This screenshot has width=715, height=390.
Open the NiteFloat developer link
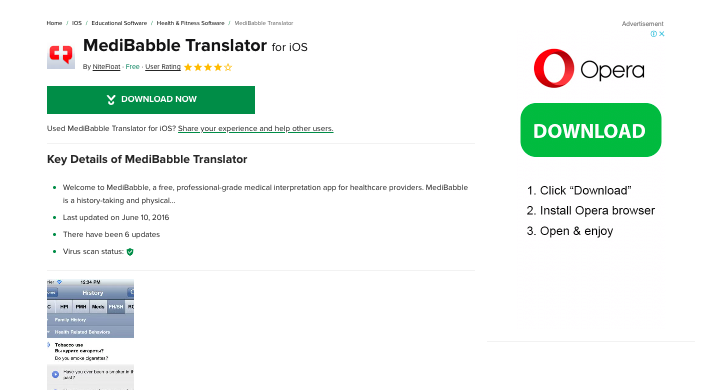[x=106, y=67]
